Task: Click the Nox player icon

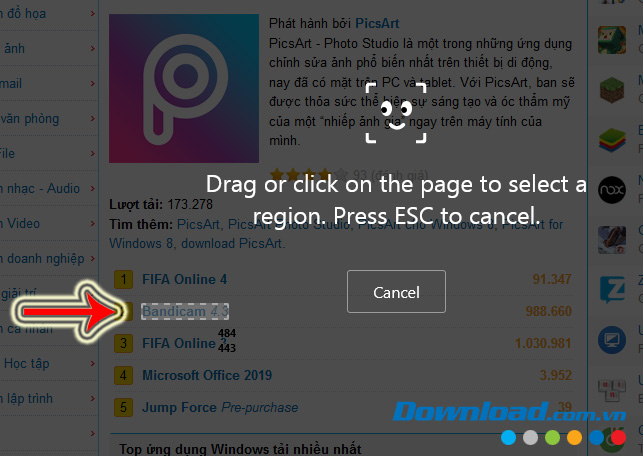Action: click(x=611, y=190)
